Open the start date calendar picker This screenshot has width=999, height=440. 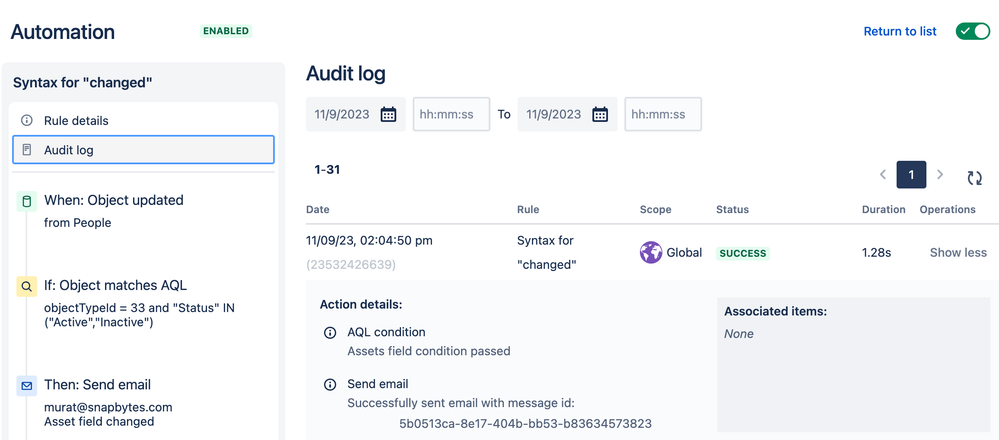[x=389, y=115]
